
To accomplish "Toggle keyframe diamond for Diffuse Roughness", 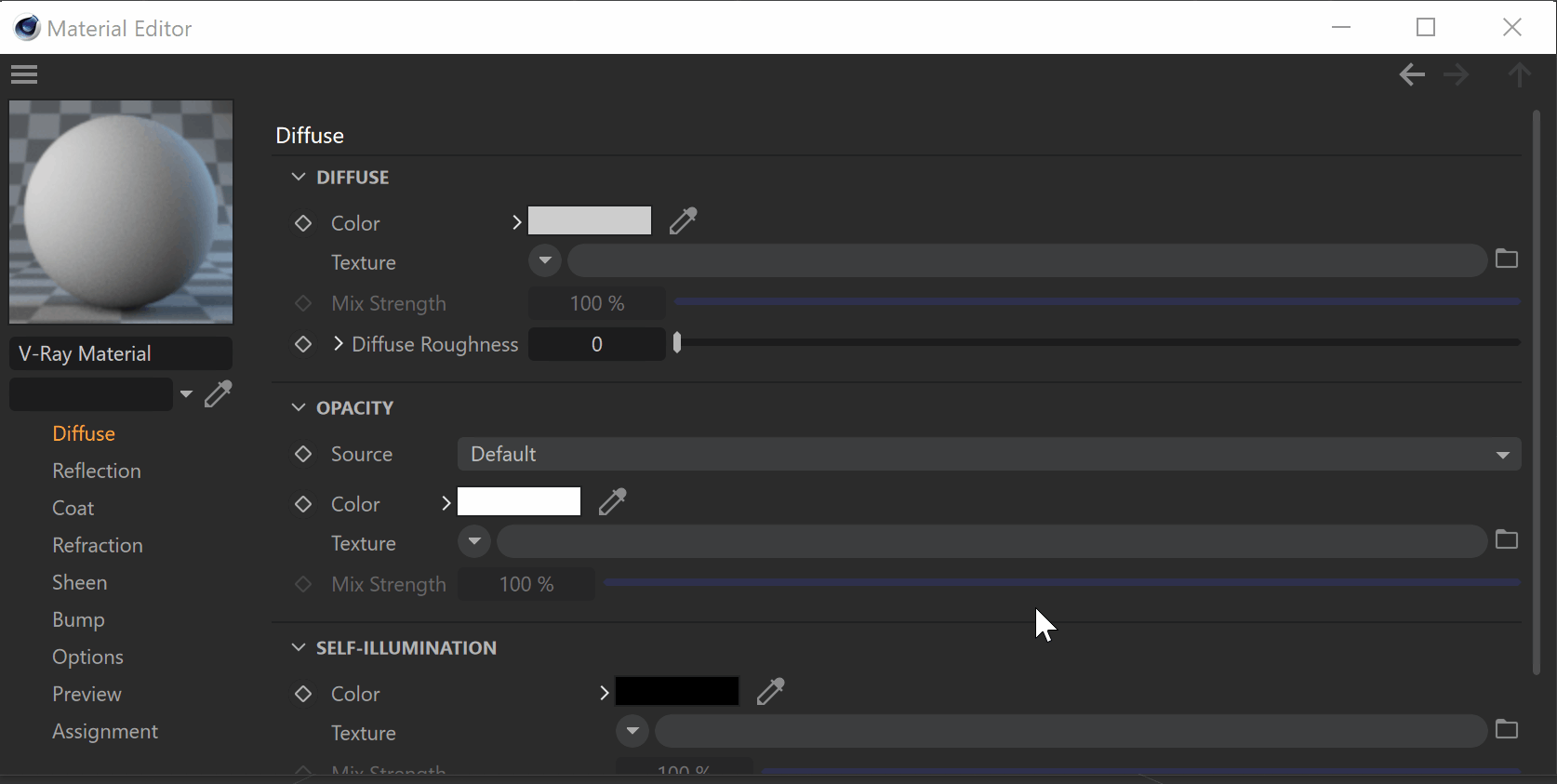I will coord(303,344).
